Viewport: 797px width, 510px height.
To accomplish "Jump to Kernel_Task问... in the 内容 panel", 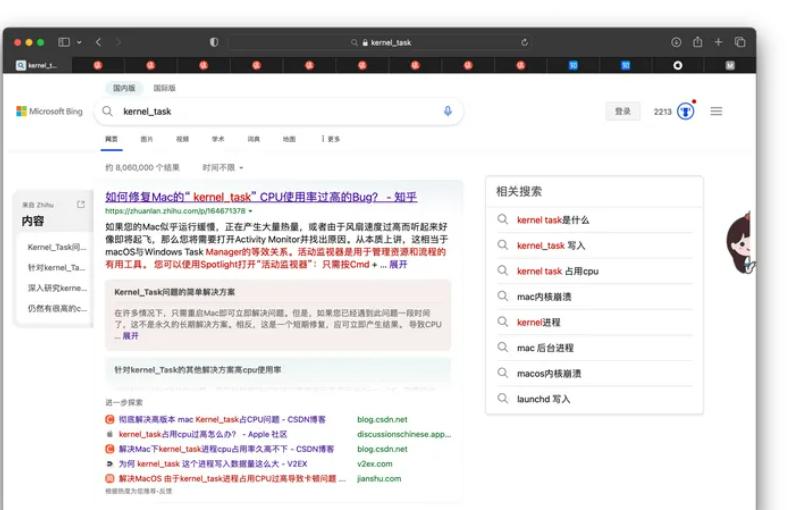I will pyautogui.click(x=57, y=247).
